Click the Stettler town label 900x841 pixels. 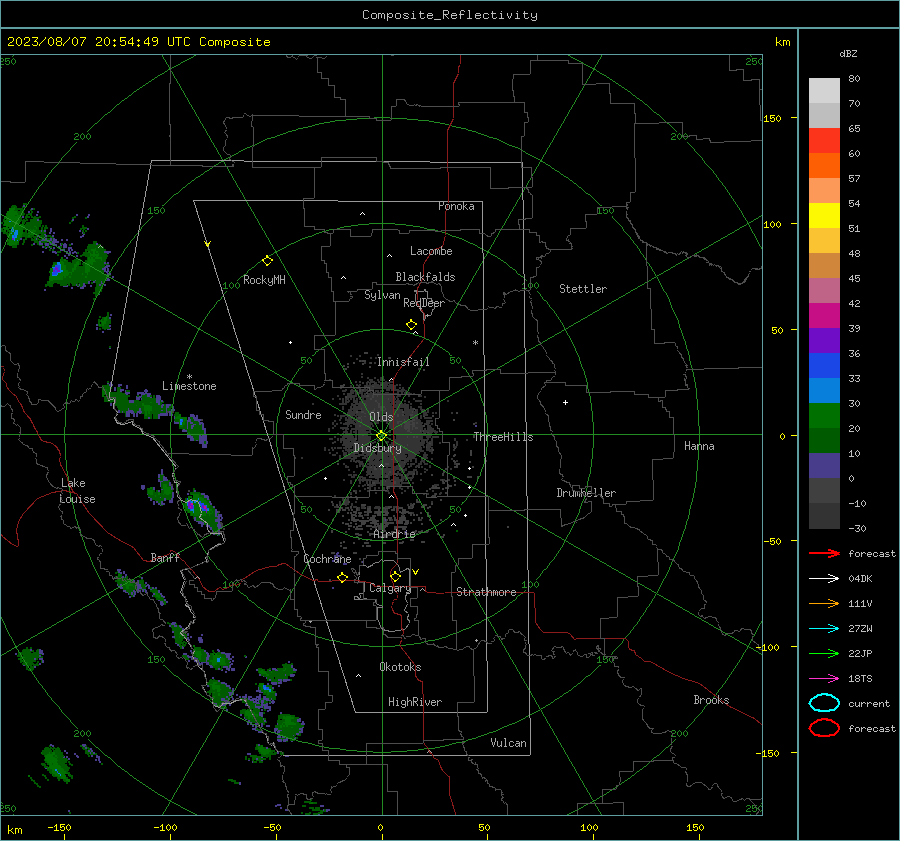click(583, 289)
